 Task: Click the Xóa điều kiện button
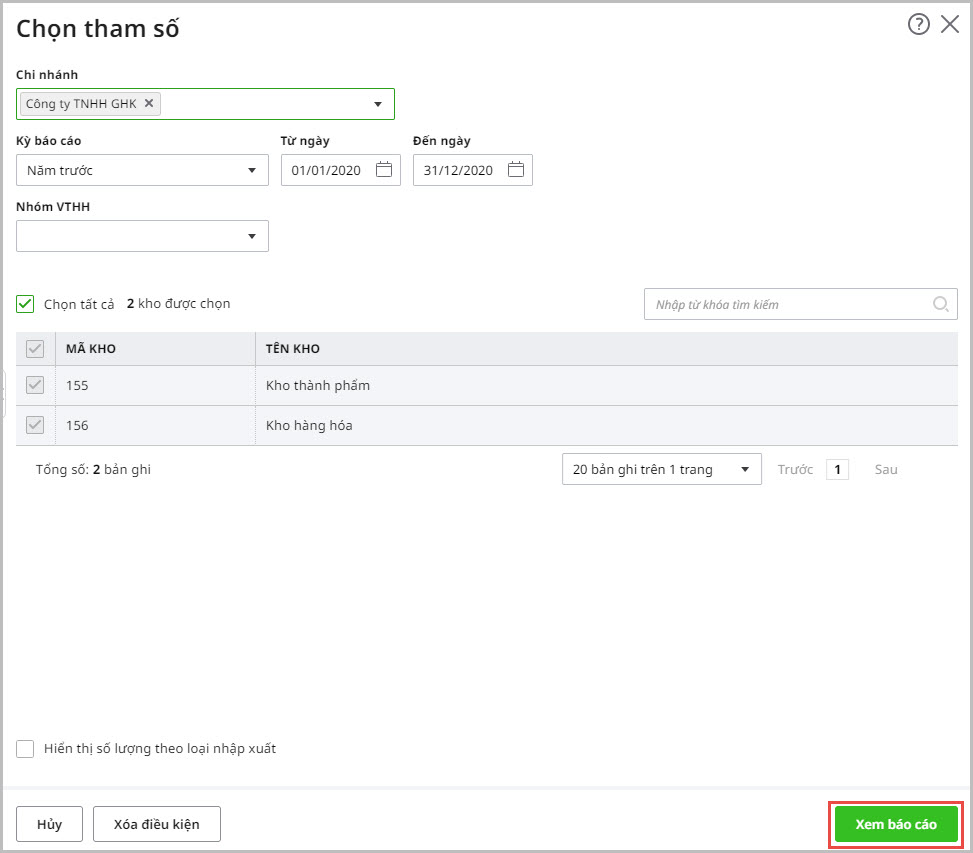coord(156,824)
